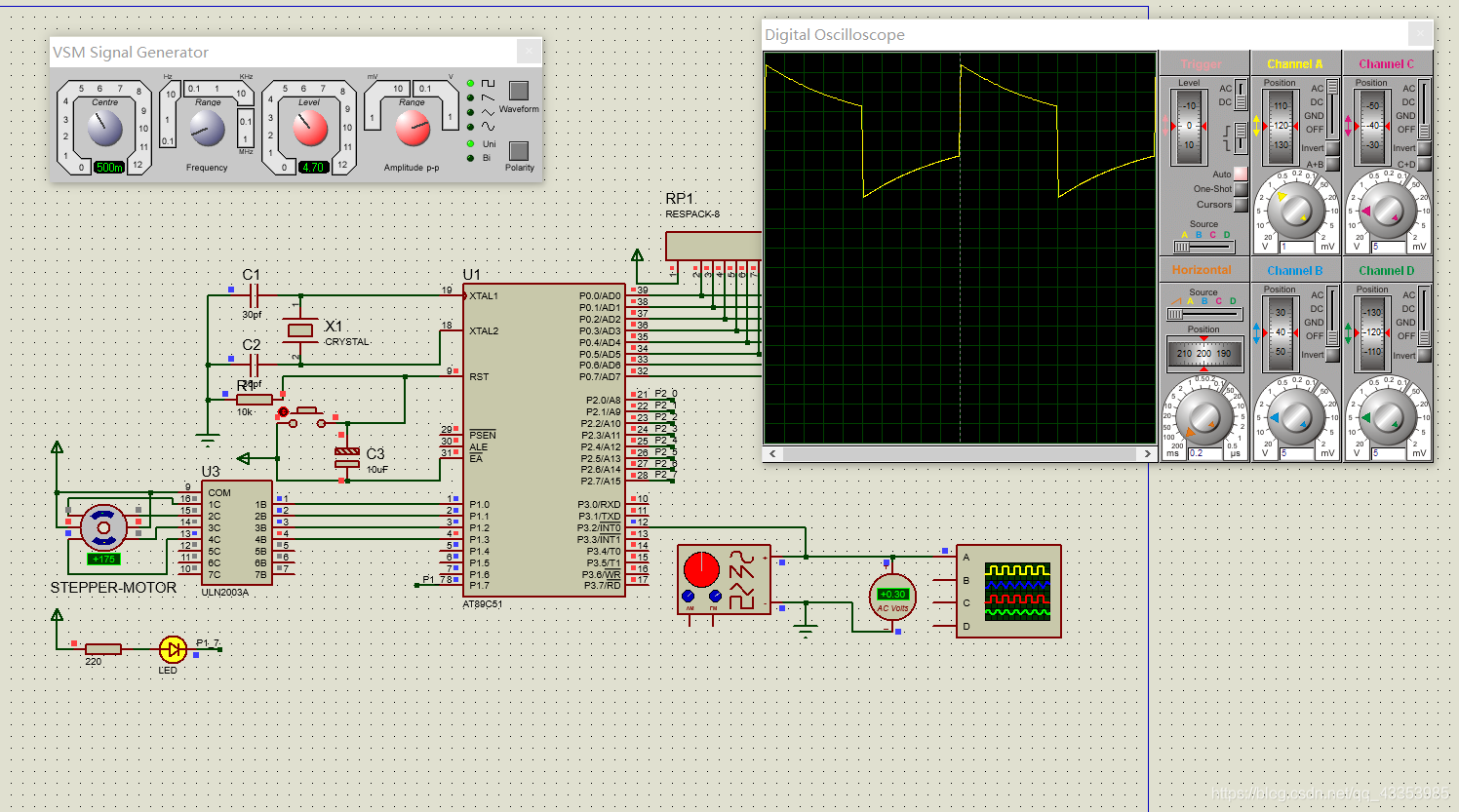Select the ULN2003A driver chip U3
Viewport: 1459px width, 812px height.
click(x=236, y=533)
